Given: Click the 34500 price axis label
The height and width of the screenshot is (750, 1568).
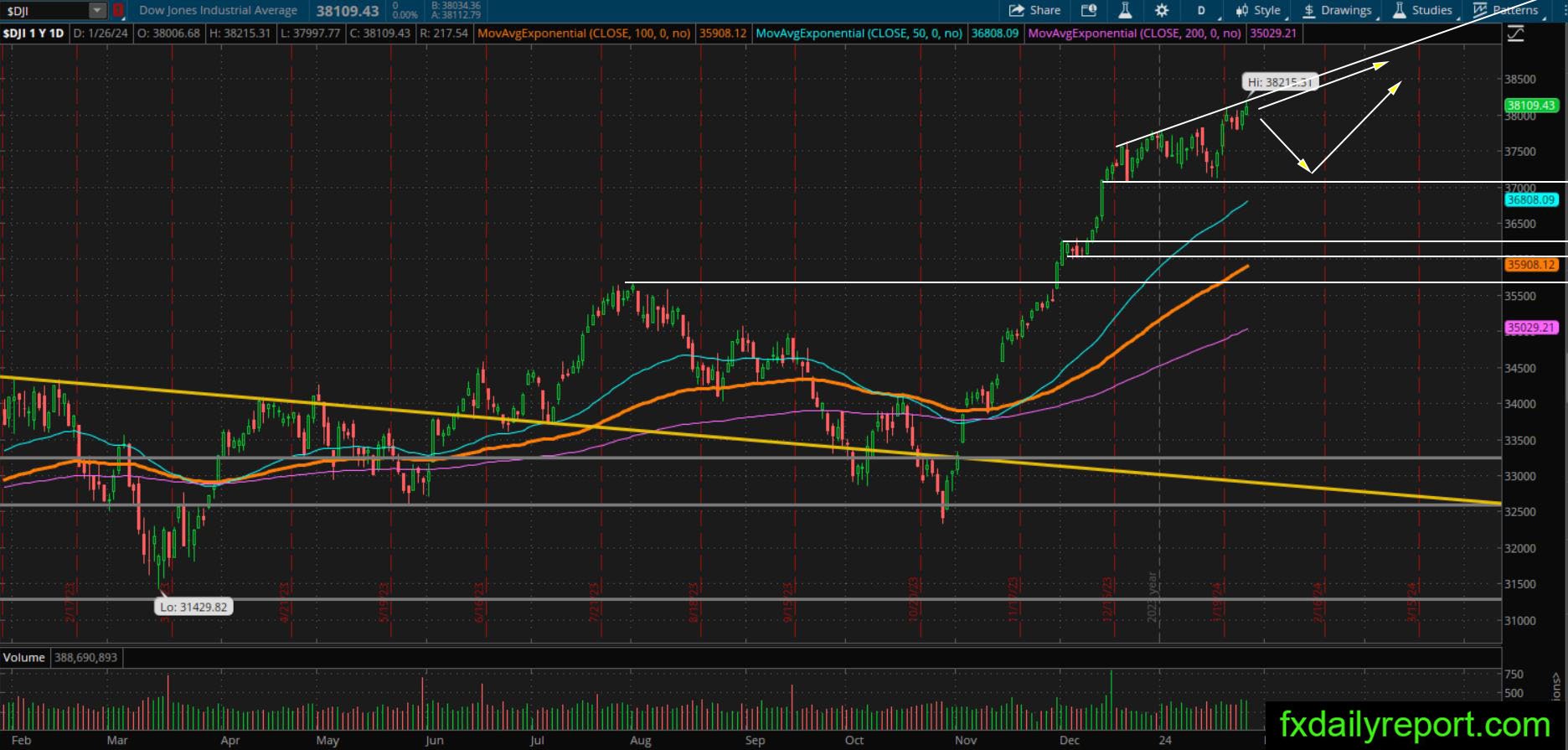Looking at the screenshot, I should tap(1520, 369).
